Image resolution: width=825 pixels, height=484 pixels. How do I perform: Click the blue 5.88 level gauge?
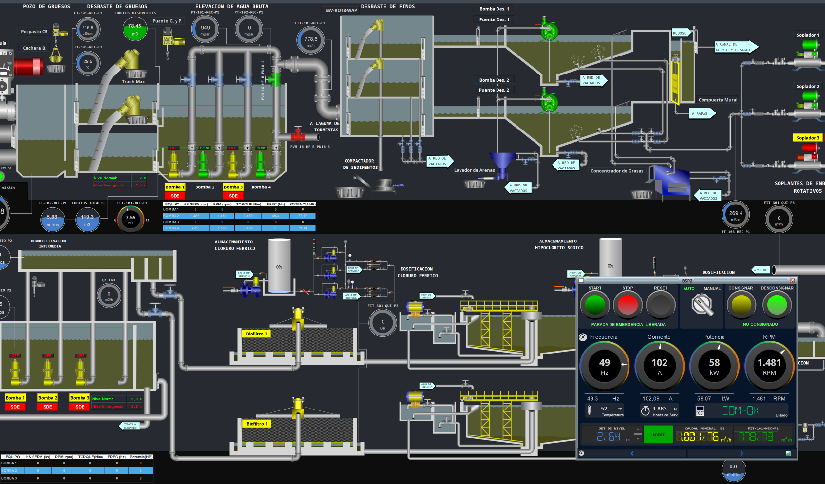52,219
